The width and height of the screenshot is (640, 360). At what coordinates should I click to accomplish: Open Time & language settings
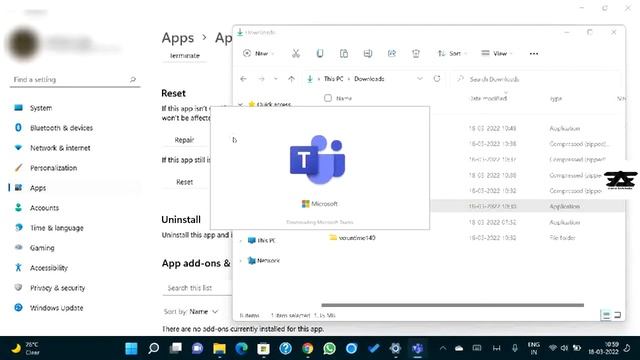tap(74, 228)
